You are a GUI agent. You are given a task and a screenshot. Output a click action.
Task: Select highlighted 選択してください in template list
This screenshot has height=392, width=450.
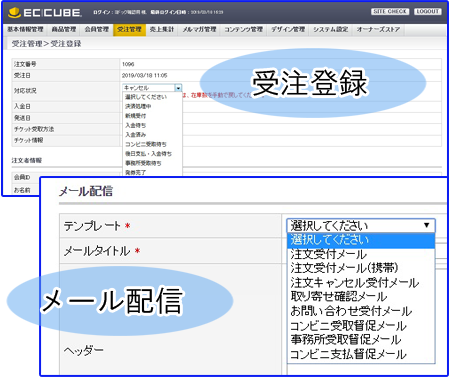point(361,240)
